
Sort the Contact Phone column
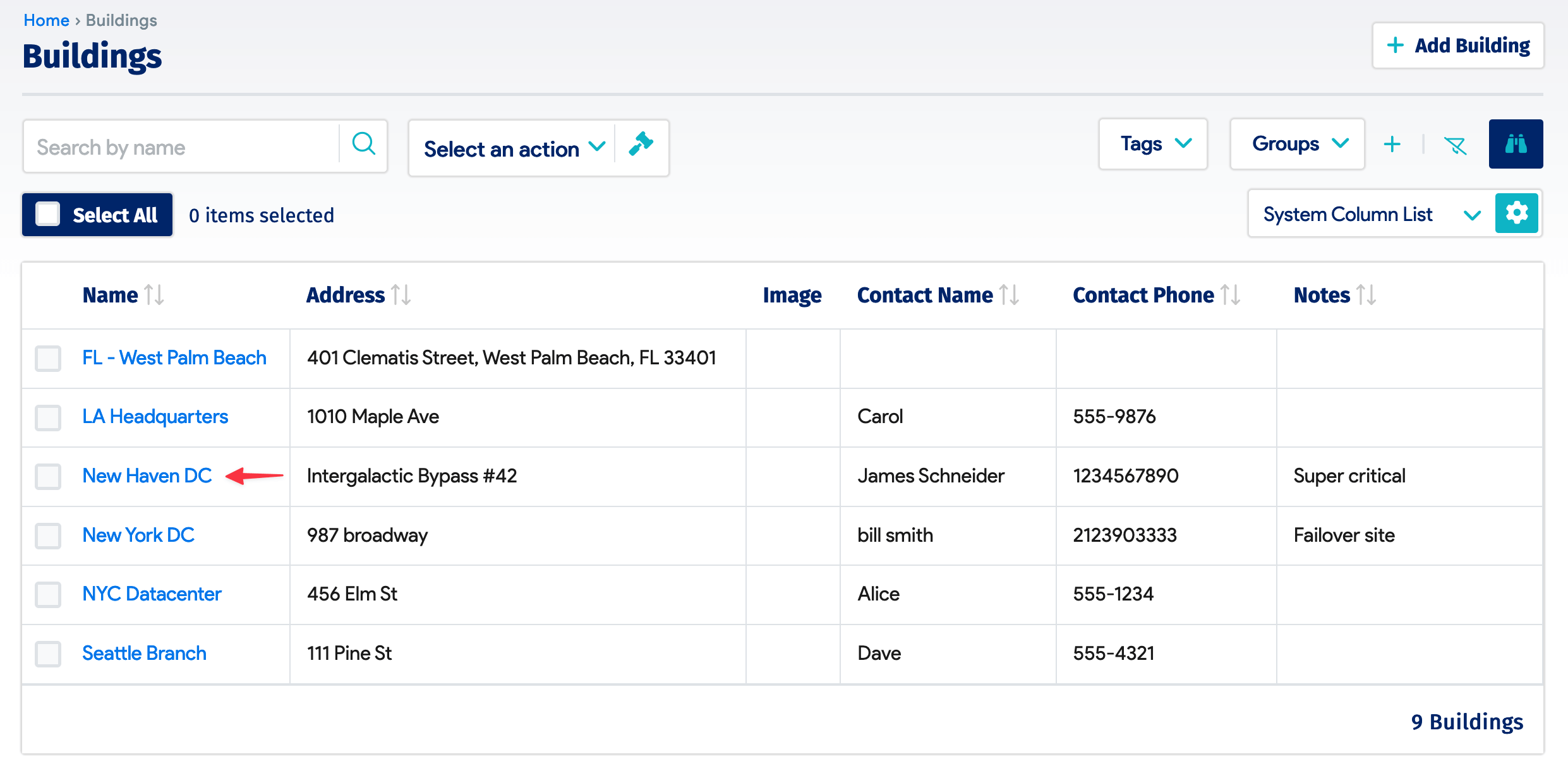click(x=1231, y=294)
